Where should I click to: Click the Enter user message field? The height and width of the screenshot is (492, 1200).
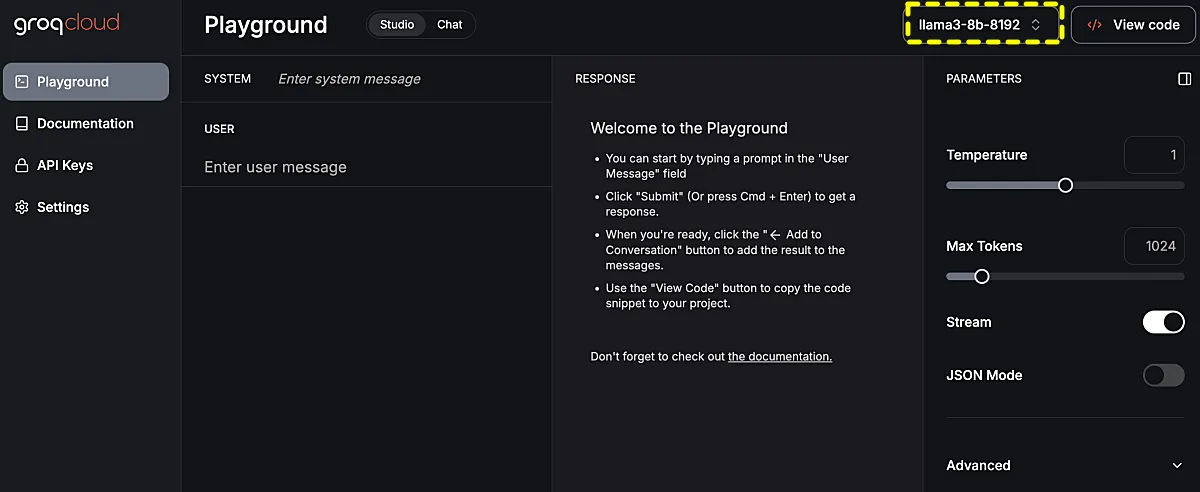366,167
